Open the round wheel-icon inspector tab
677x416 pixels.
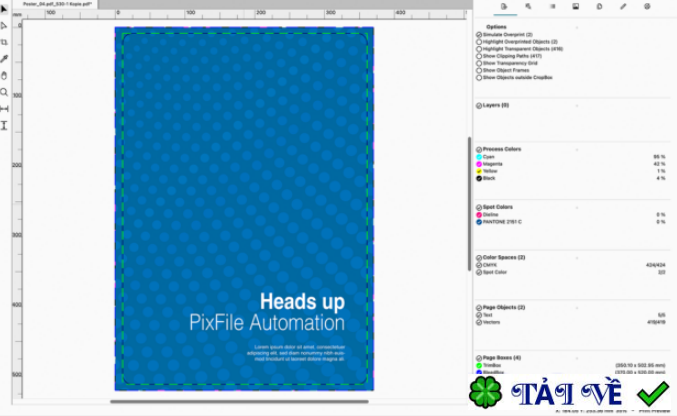pyautogui.click(x=647, y=6)
